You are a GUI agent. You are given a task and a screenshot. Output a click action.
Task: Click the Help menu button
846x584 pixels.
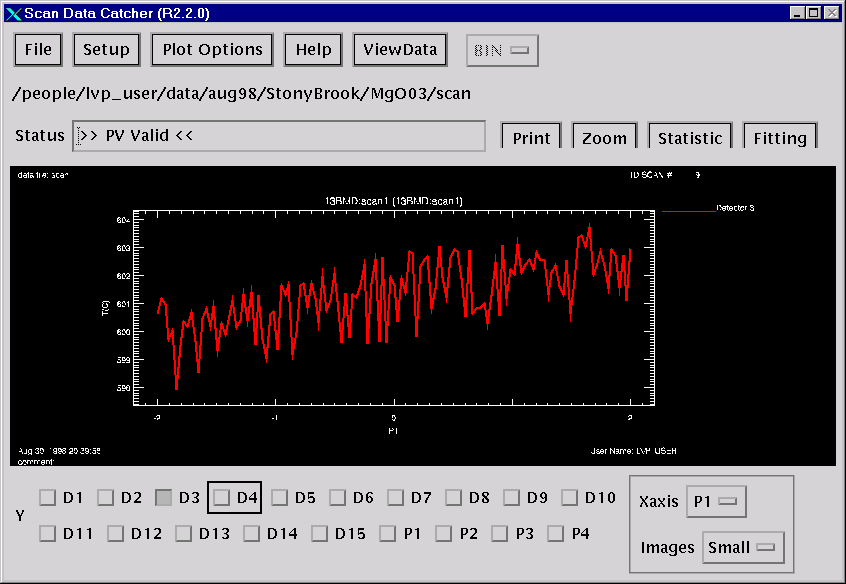tap(313, 50)
